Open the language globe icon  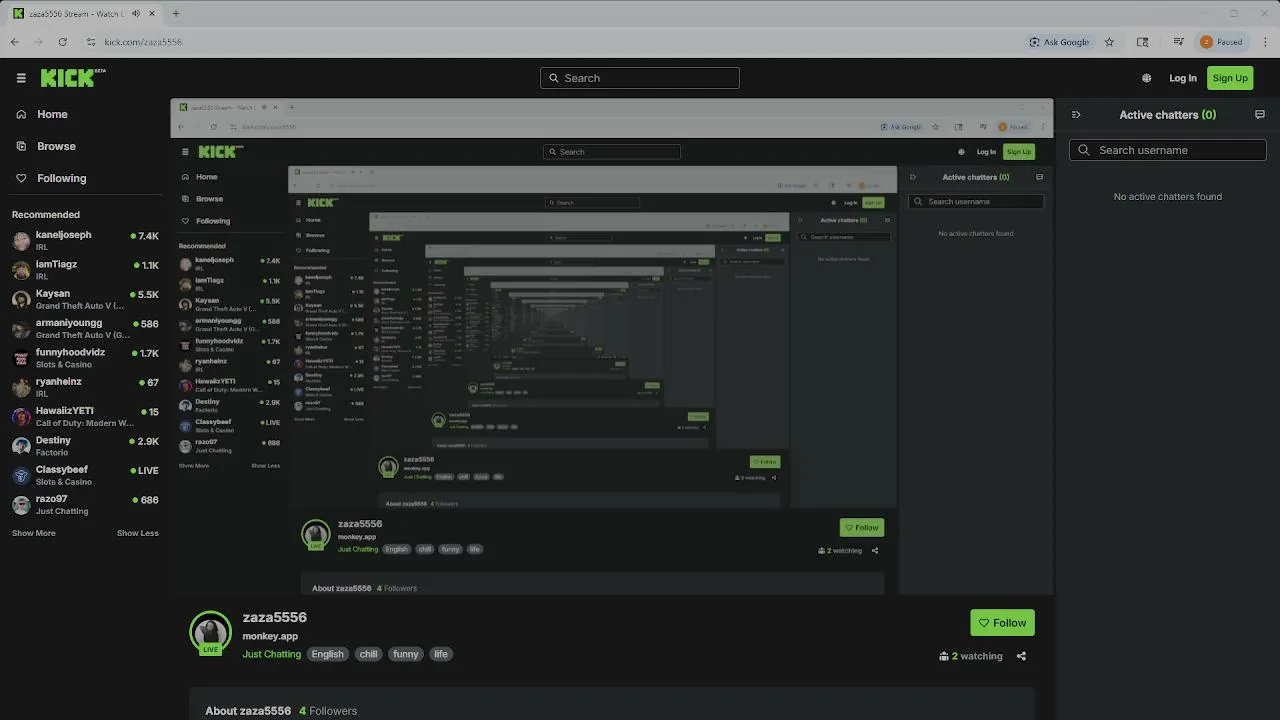pyautogui.click(x=1146, y=78)
